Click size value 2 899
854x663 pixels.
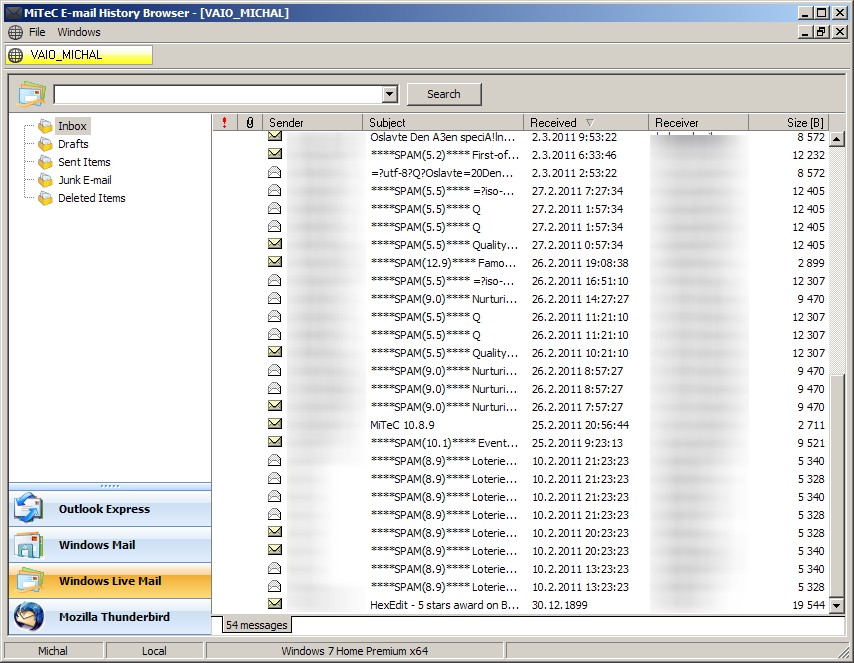pyautogui.click(x=811, y=263)
